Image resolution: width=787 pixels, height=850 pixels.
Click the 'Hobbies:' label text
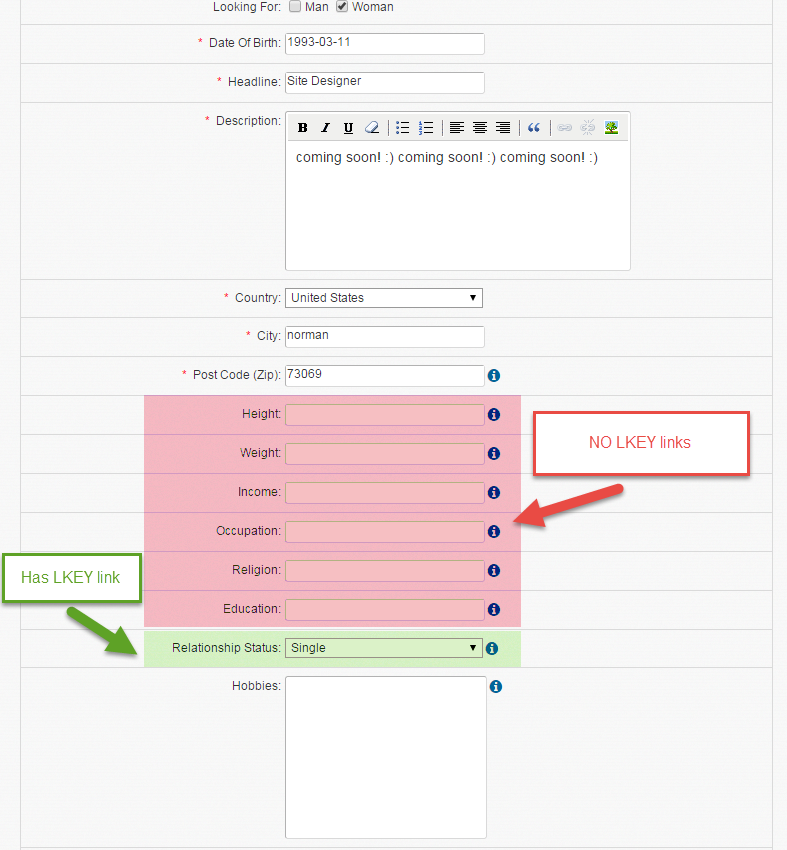256,686
